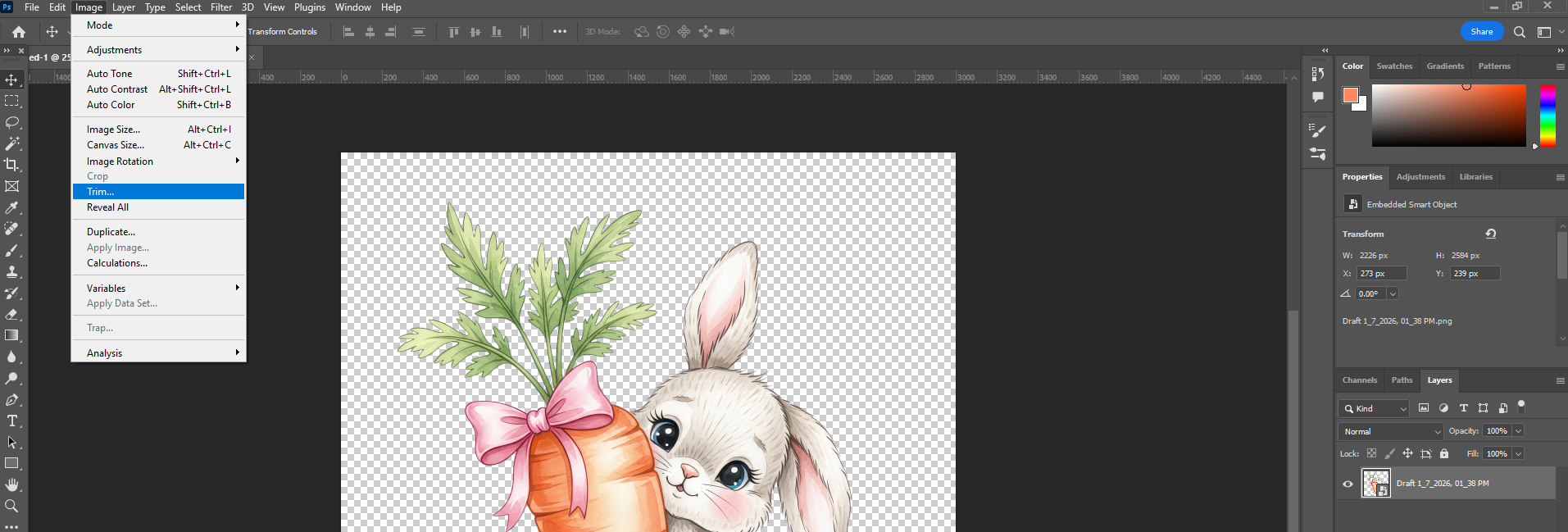Image resolution: width=1568 pixels, height=532 pixels.
Task: Select the Eyedropper tool
Action: [x=12, y=207]
